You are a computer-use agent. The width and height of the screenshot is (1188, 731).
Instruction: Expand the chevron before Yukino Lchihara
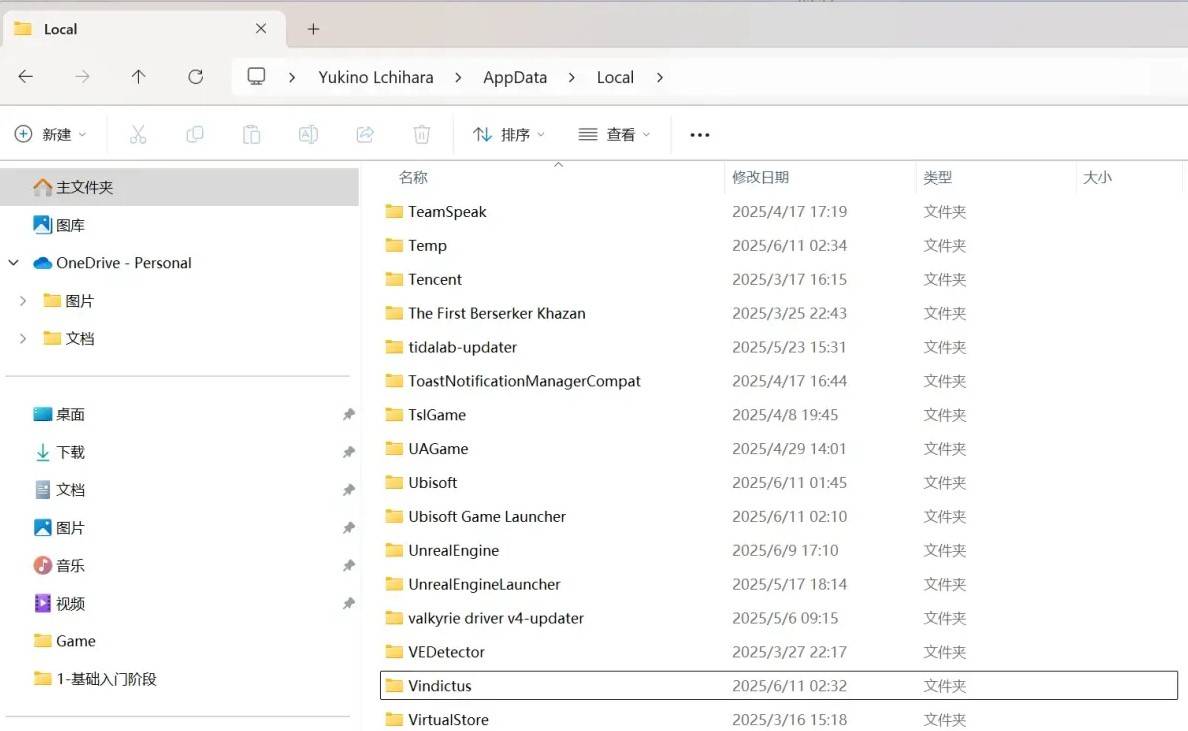coord(292,77)
